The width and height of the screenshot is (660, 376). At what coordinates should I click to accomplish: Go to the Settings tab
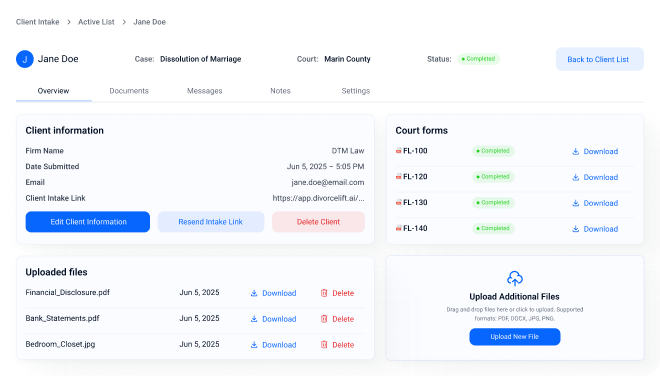point(356,91)
